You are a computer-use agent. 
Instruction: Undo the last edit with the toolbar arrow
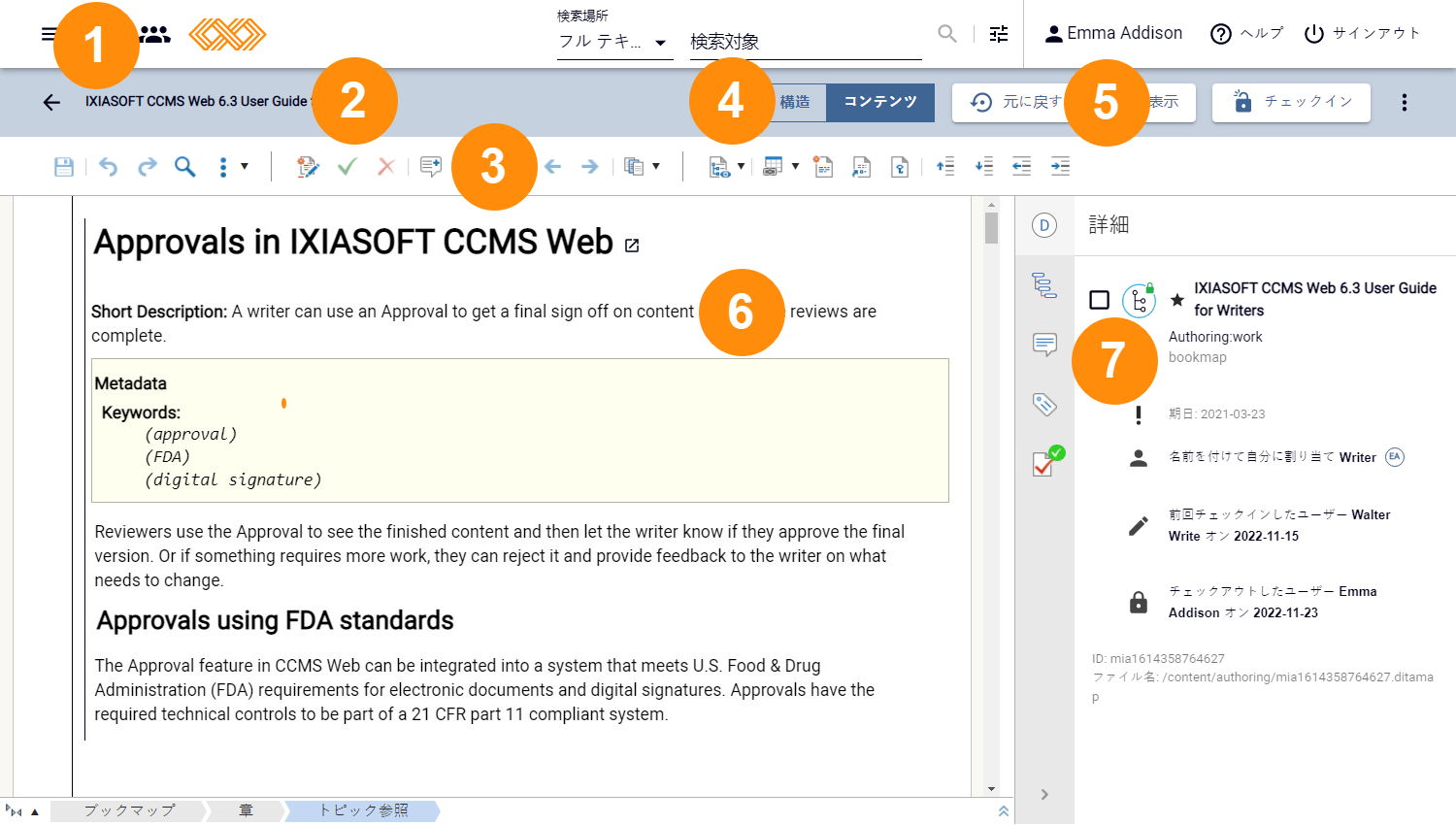tap(108, 167)
